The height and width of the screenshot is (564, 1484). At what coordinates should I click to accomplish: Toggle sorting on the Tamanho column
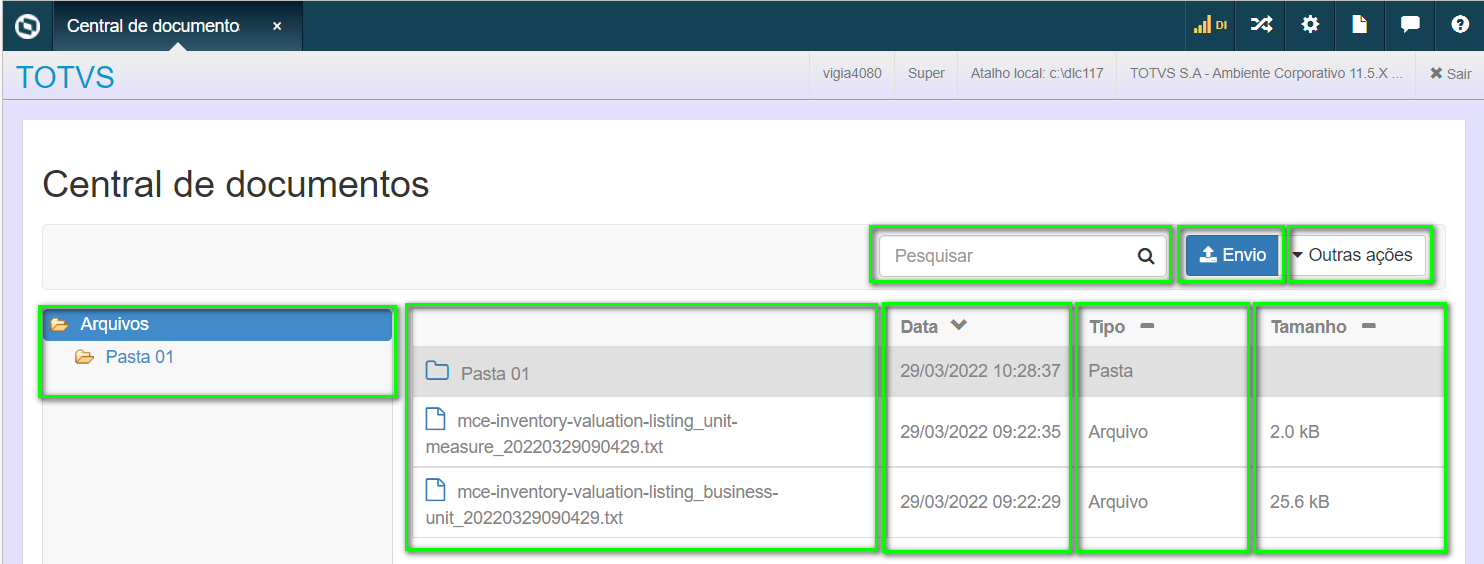pos(1369,326)
